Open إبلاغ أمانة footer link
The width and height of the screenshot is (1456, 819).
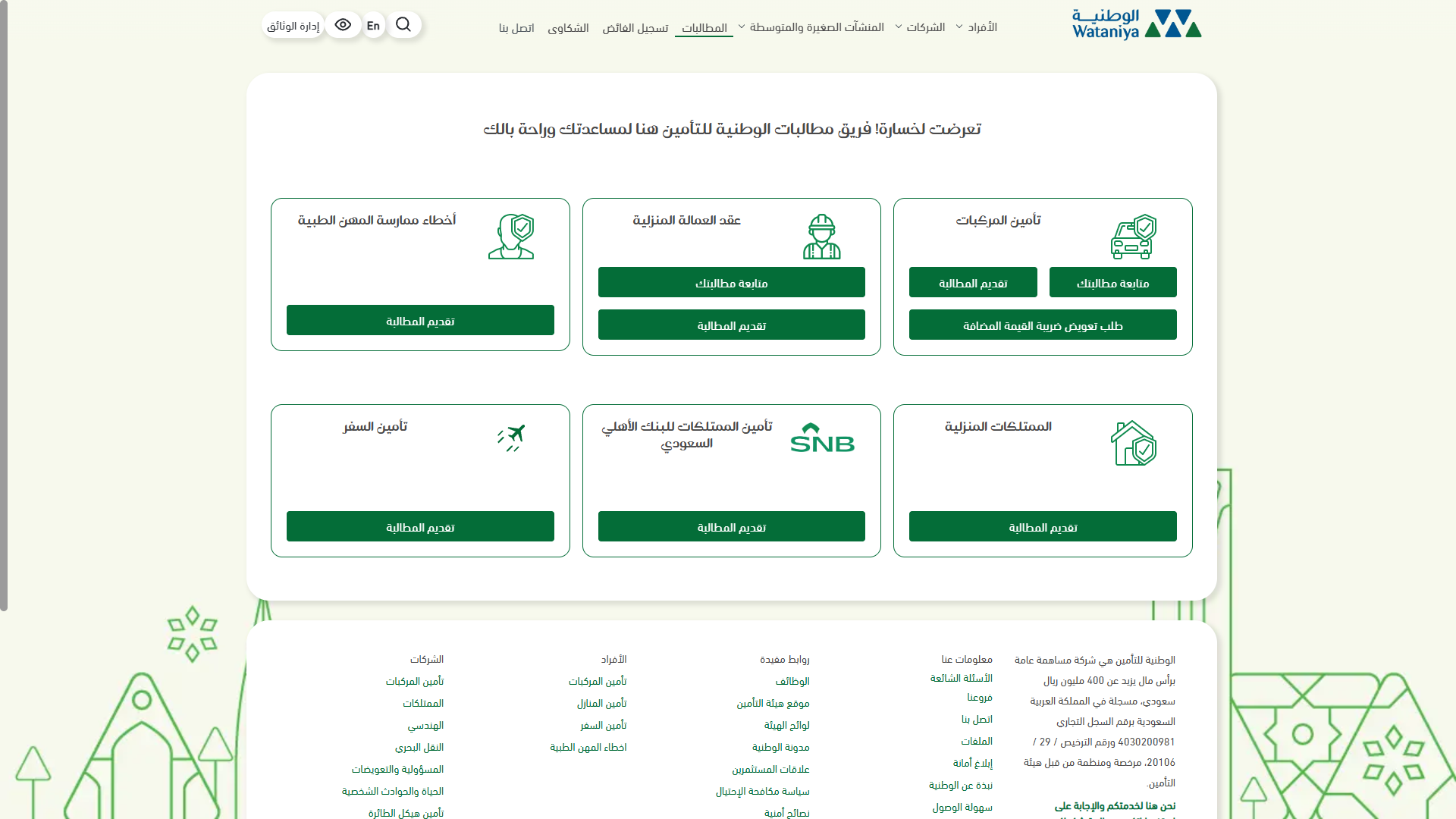(973, 763)
